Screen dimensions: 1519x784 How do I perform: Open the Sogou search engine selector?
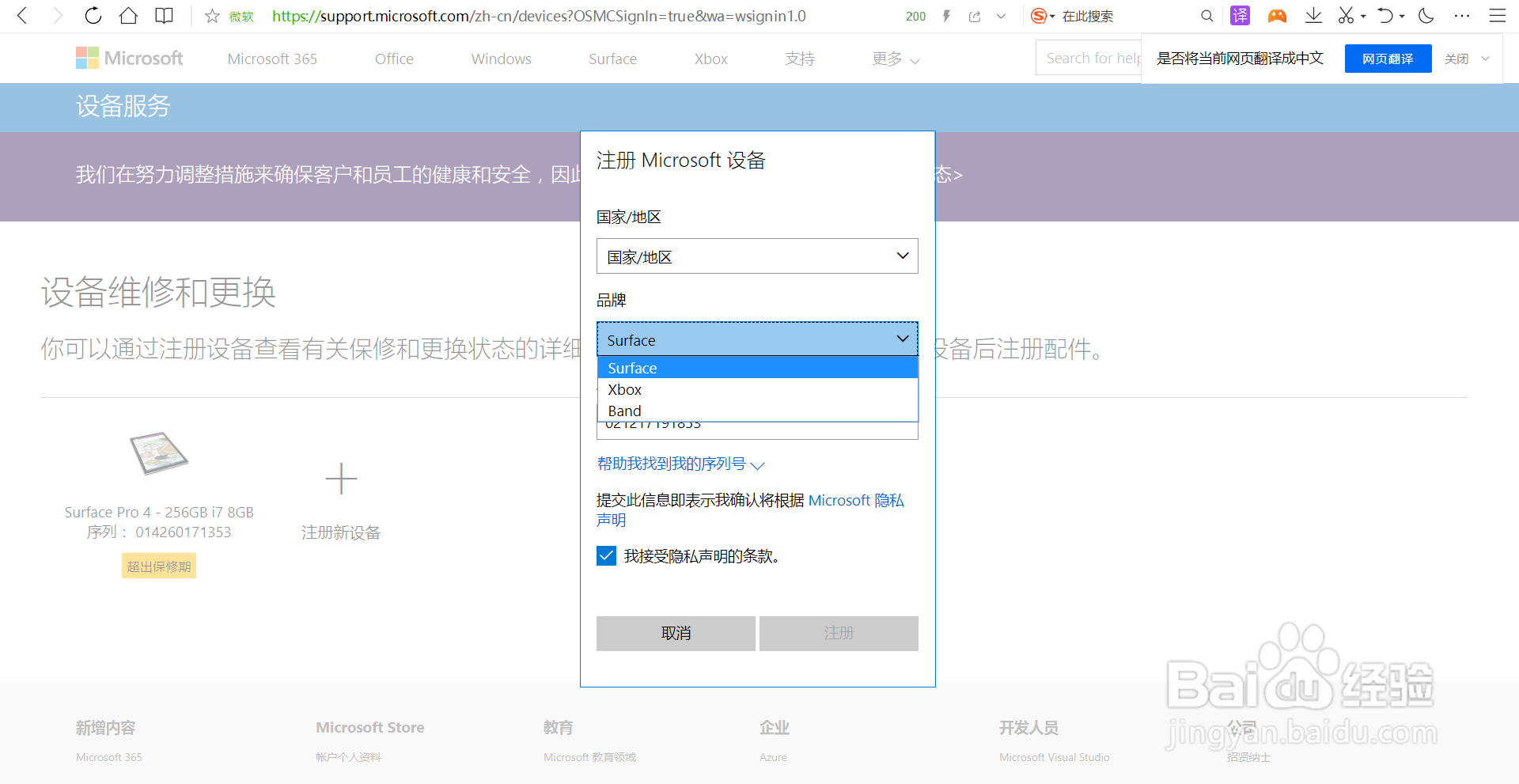[1043, 16]
